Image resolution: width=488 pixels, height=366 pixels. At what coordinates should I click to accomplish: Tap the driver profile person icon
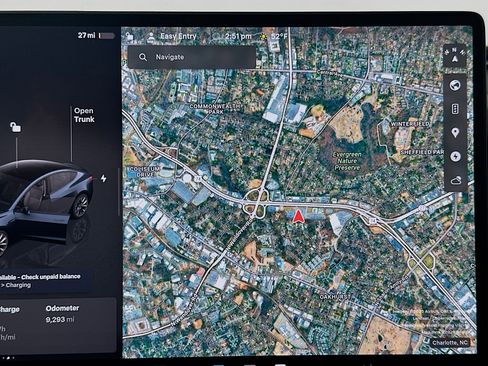click(x=151, y=37)
